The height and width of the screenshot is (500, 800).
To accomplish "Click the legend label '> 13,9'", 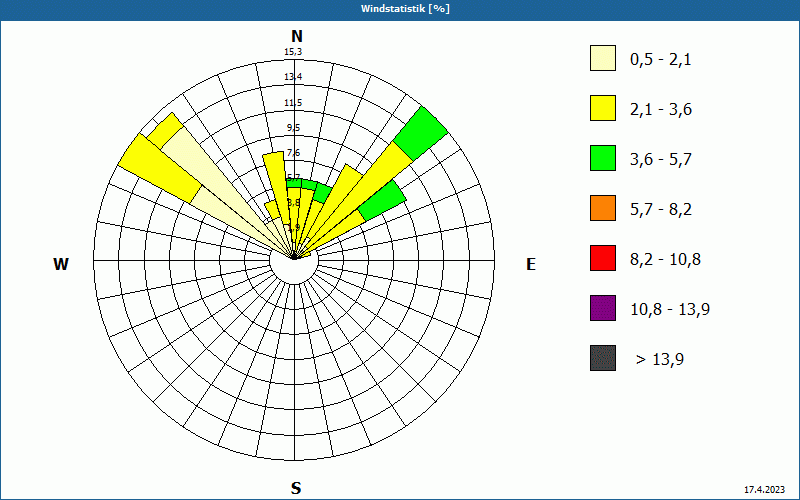I will [x=660, y=360].
